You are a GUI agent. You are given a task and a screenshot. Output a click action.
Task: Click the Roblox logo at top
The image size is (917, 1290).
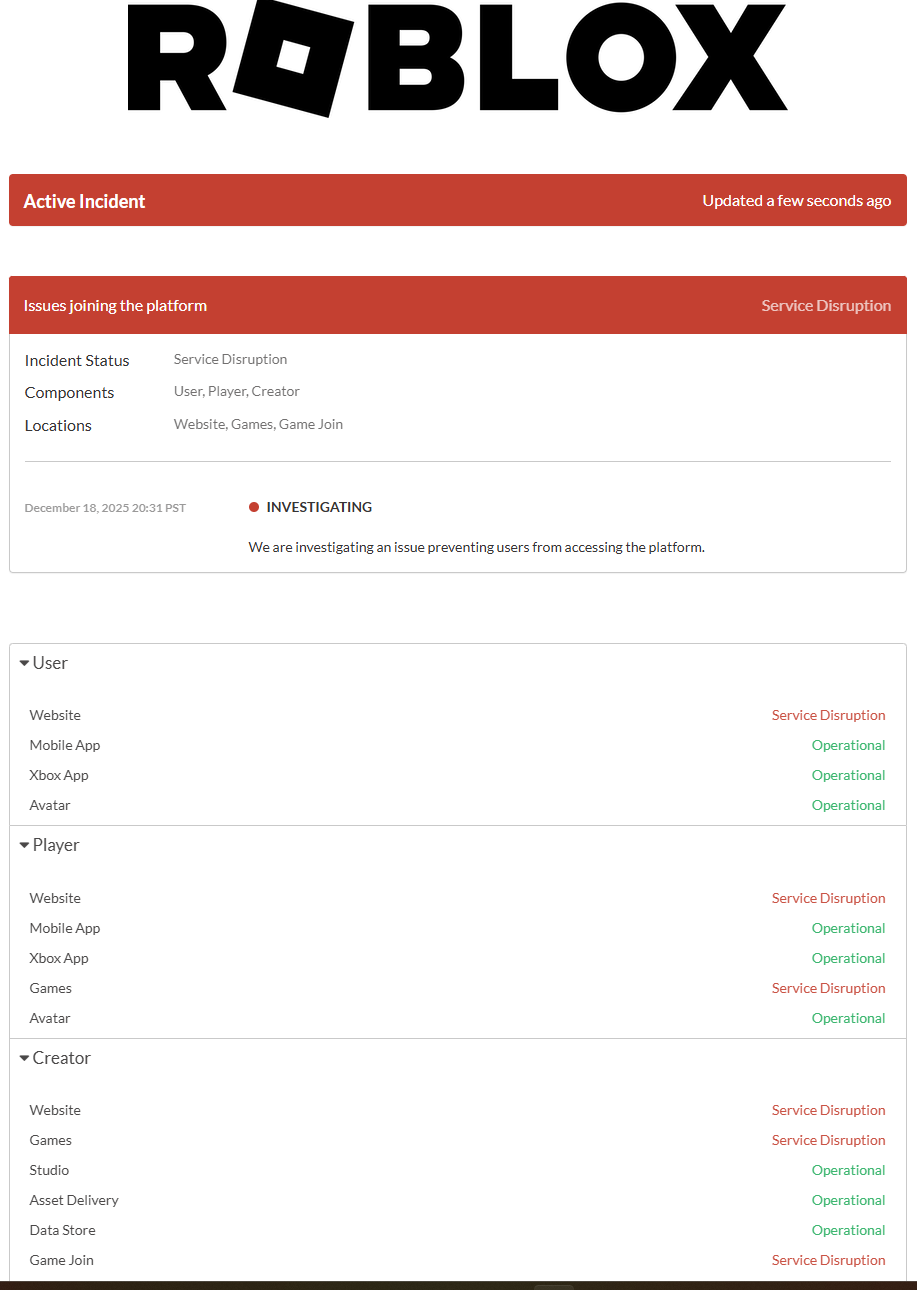458,56
